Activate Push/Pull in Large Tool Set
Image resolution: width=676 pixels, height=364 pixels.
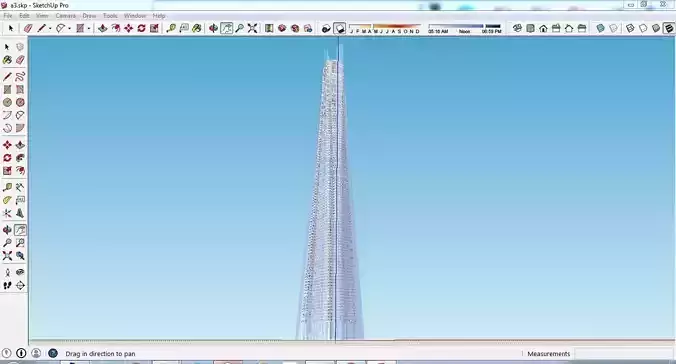tap(20, 145)
